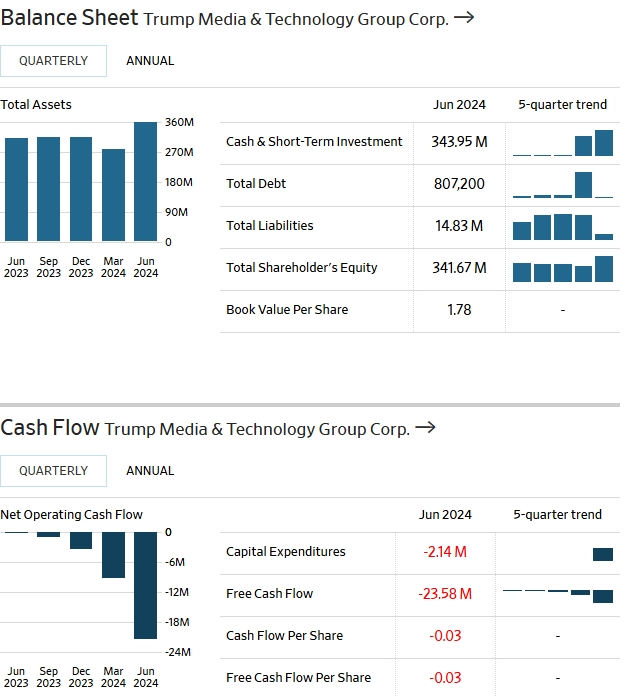Switch Balance Sheet to the Annual tab
Screen dimensions: 625x696
(x=150, y=61)
